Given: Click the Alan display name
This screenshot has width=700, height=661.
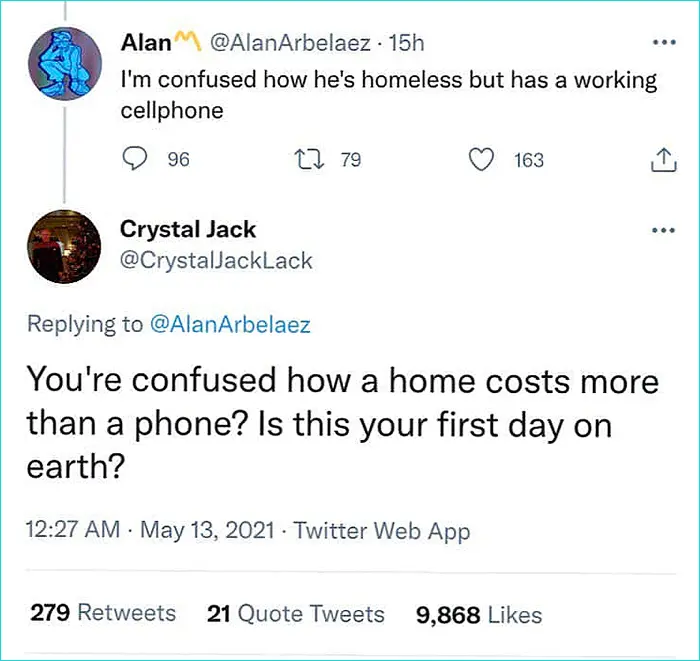Looking at the screenshot, I should [144, 43].
